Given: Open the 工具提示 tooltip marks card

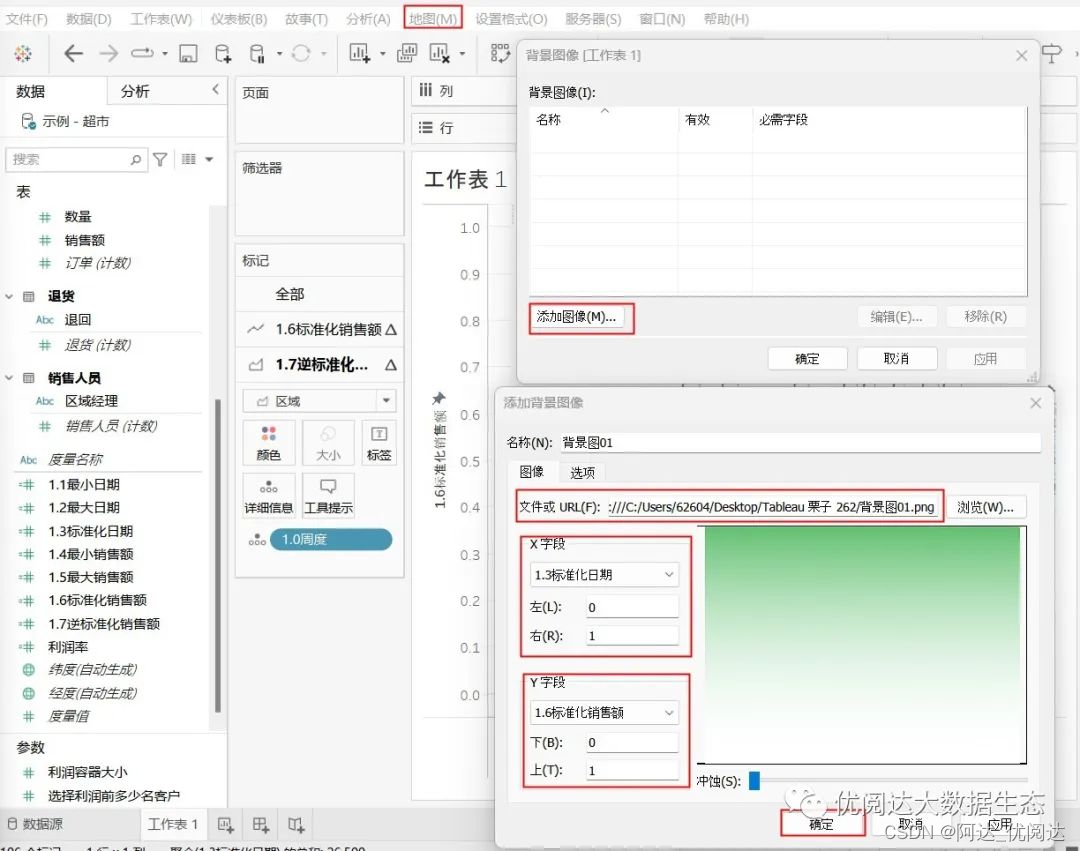Looking at the screenshot, I should [x=328, y=495].
